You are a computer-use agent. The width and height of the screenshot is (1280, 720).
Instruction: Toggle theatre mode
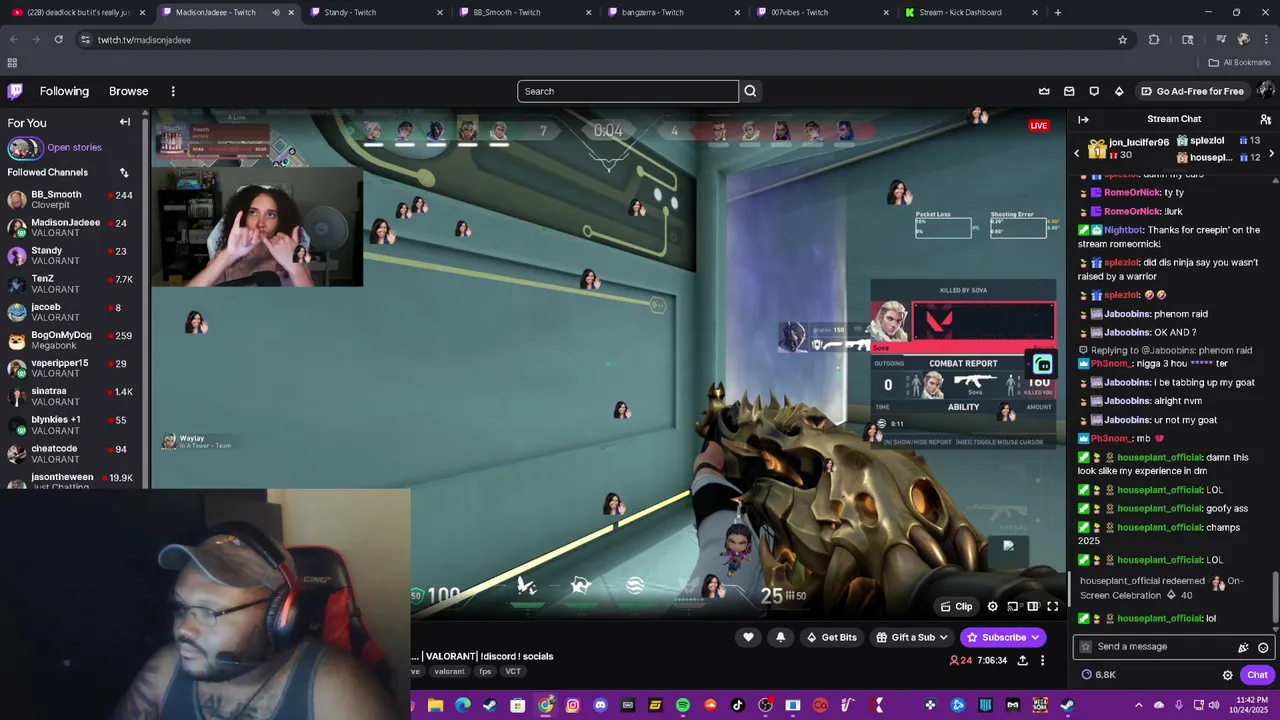pyautogui.click(x=1033, y=606)
